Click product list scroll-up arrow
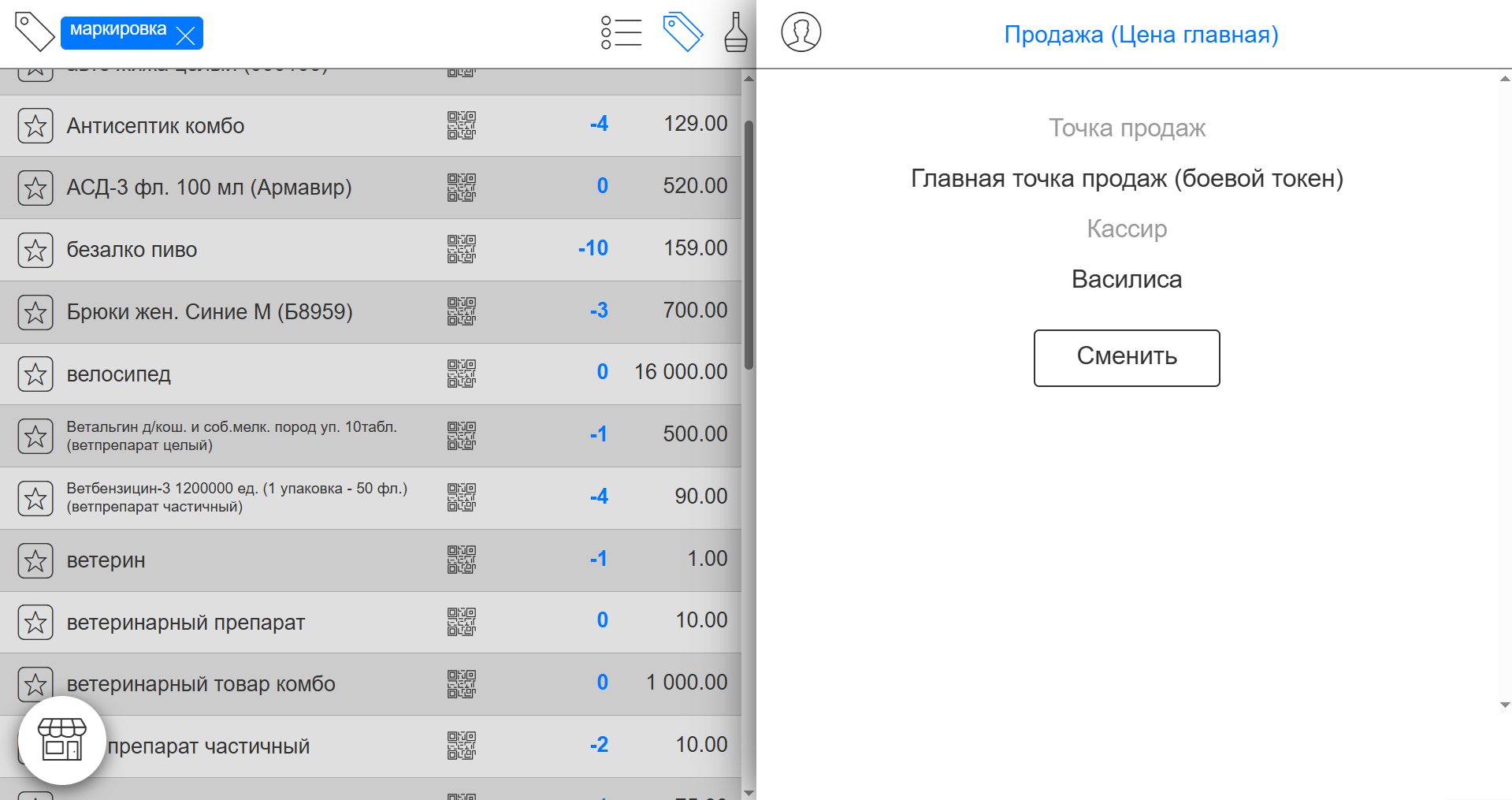This screenshot has height=800, width=1512. tap(749, 78)
